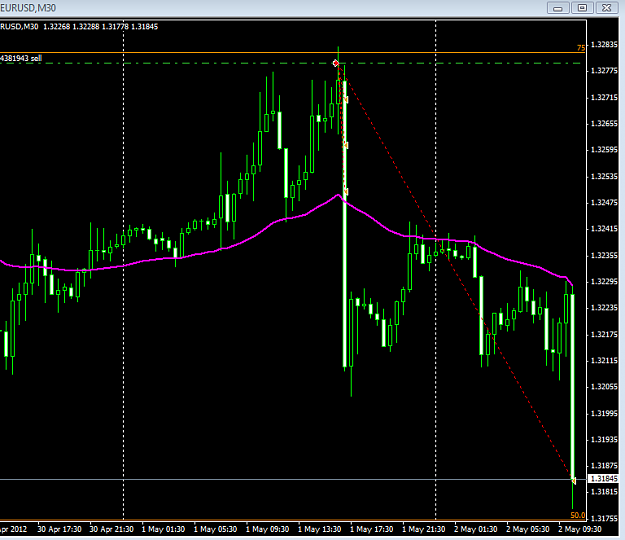Minimize the EURUSD,M30 chart window
The width and height of the screenshot is (625, 540).
coord(558,8)
